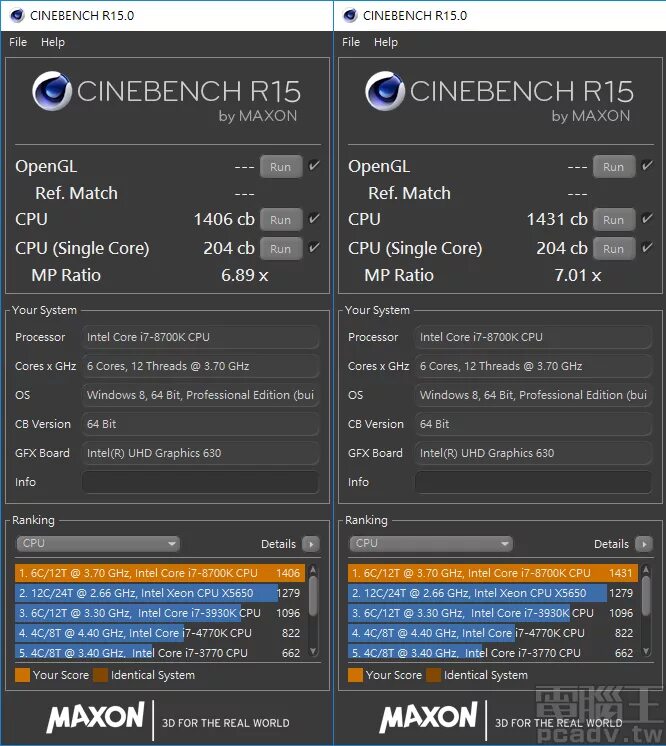This screenshot has width=666, height=746.
Task: Click CB Version field in left window
Action: tap(200, 424)
